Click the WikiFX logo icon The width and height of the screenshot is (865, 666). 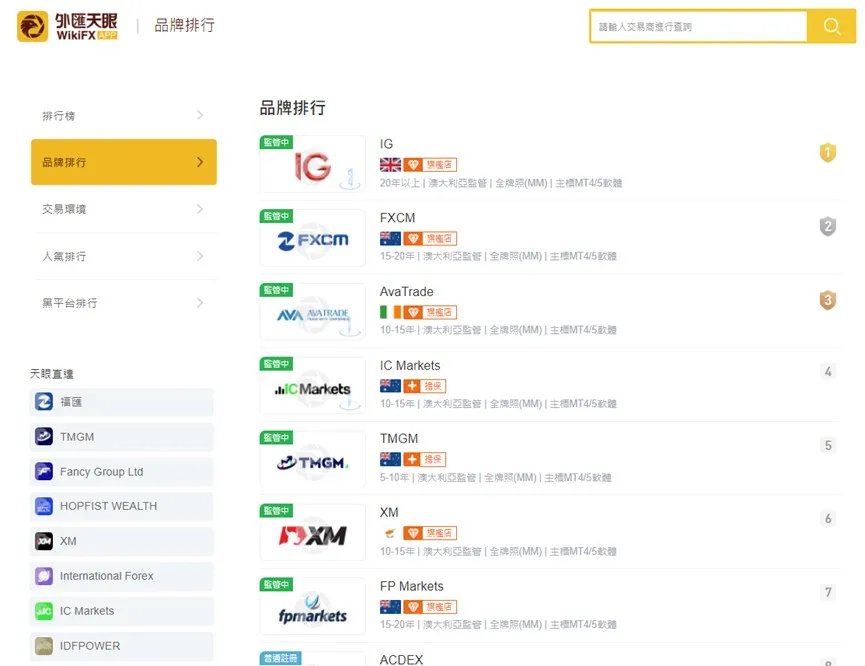pyautogui.click(x=33, y=26)
